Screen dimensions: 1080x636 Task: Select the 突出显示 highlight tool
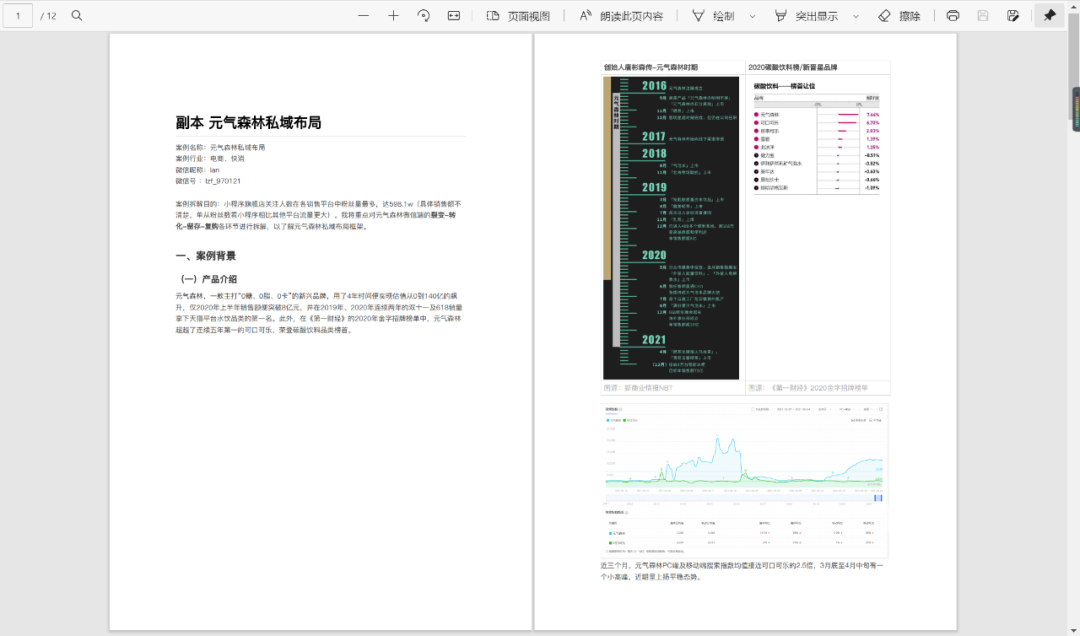click(x=807, y=15)
